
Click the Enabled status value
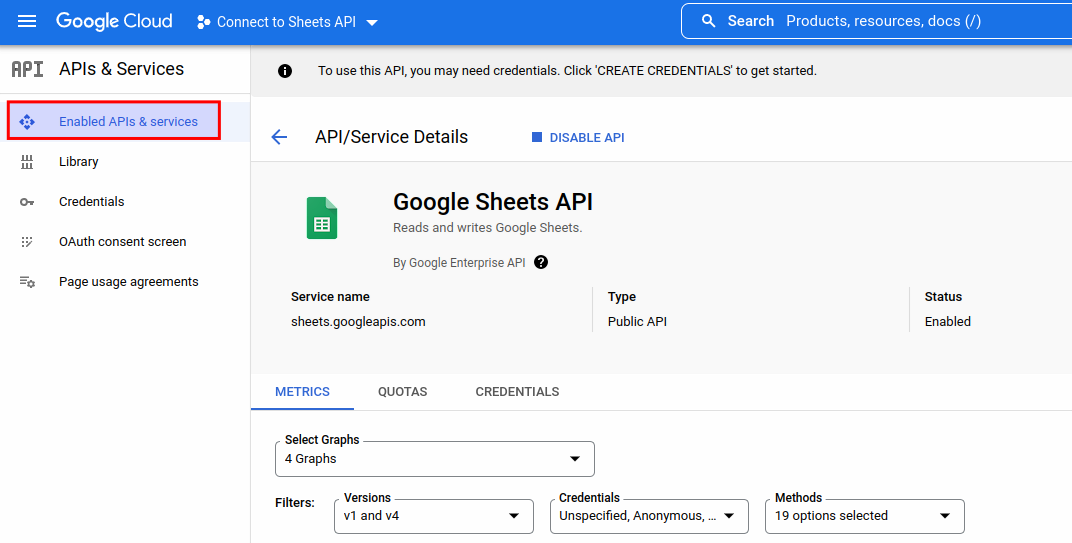pos(948,321)
